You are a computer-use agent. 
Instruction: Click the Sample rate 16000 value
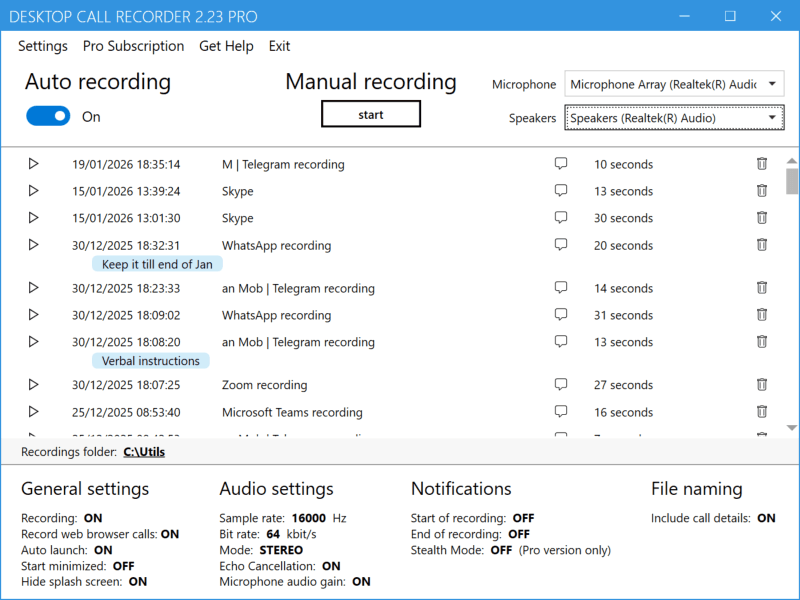point(309,518)
